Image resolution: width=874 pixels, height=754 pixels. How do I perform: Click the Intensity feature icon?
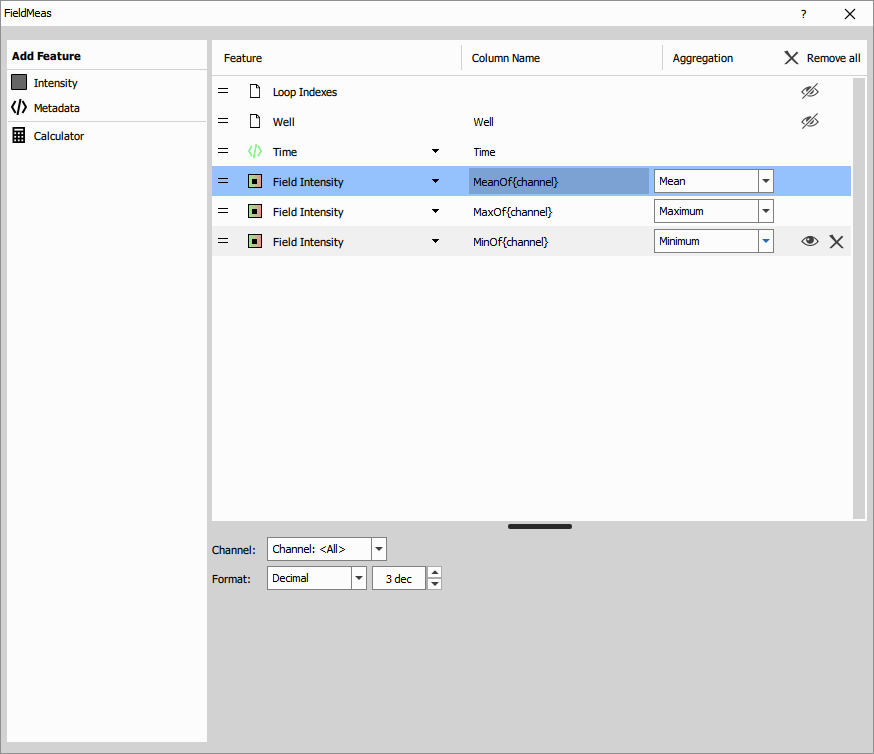coord(19,83)
